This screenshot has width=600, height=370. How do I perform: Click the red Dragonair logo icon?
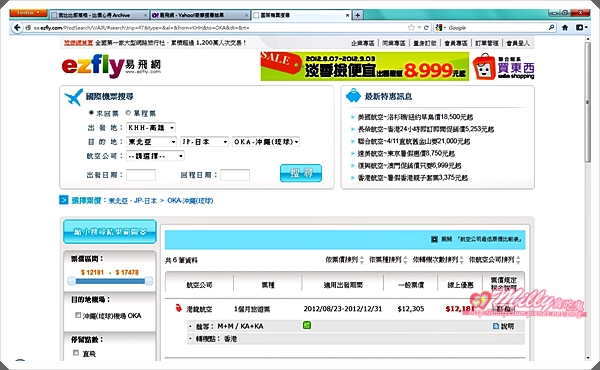click(178, 308)
